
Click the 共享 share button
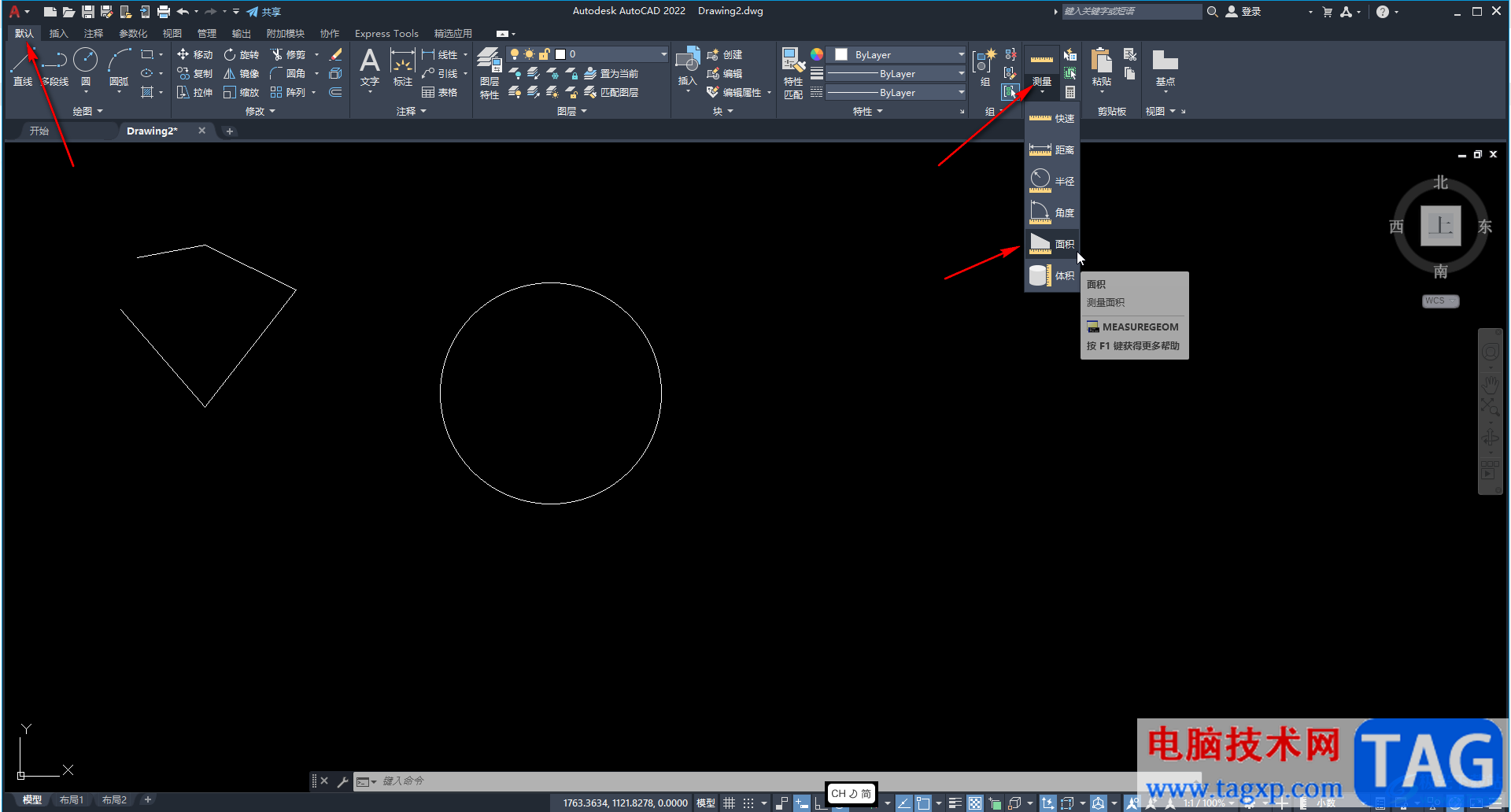[264, 12]
